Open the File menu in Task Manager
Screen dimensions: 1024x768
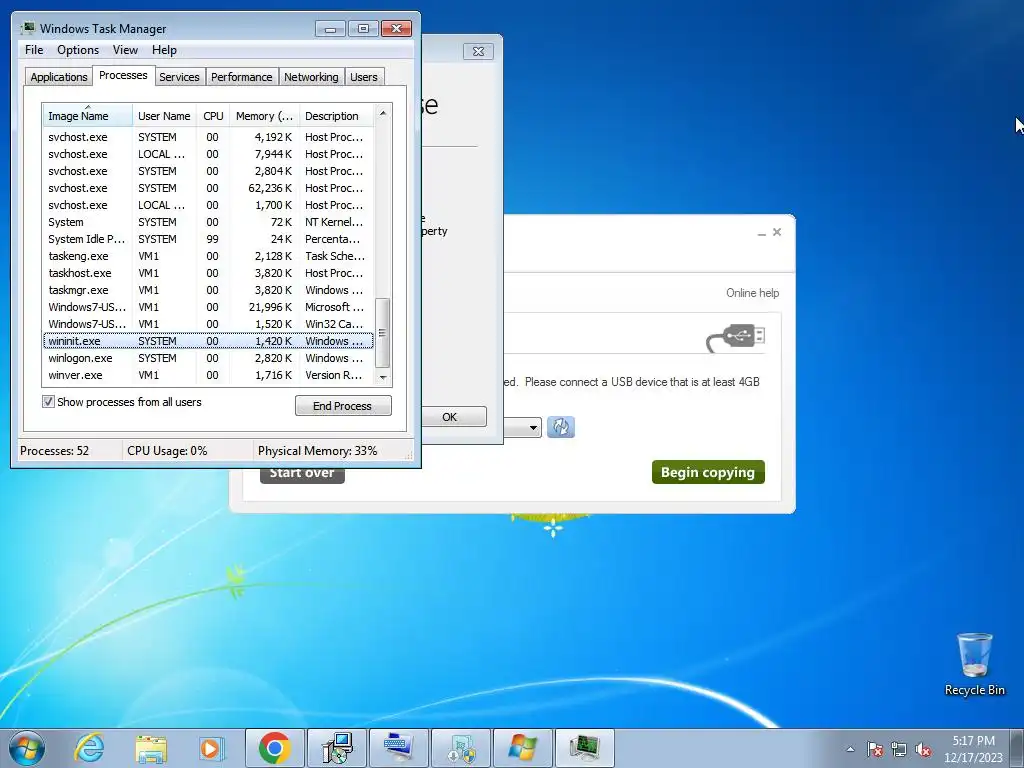point(34,50)
